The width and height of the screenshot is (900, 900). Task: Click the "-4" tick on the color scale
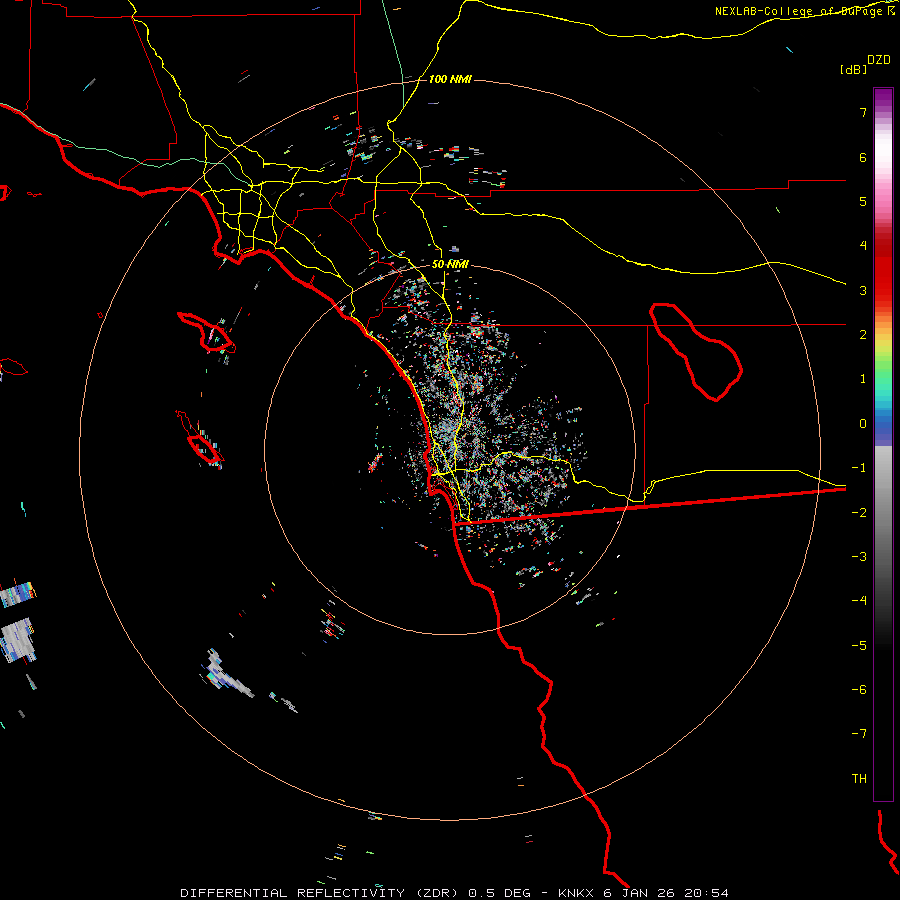pos(859,601)
